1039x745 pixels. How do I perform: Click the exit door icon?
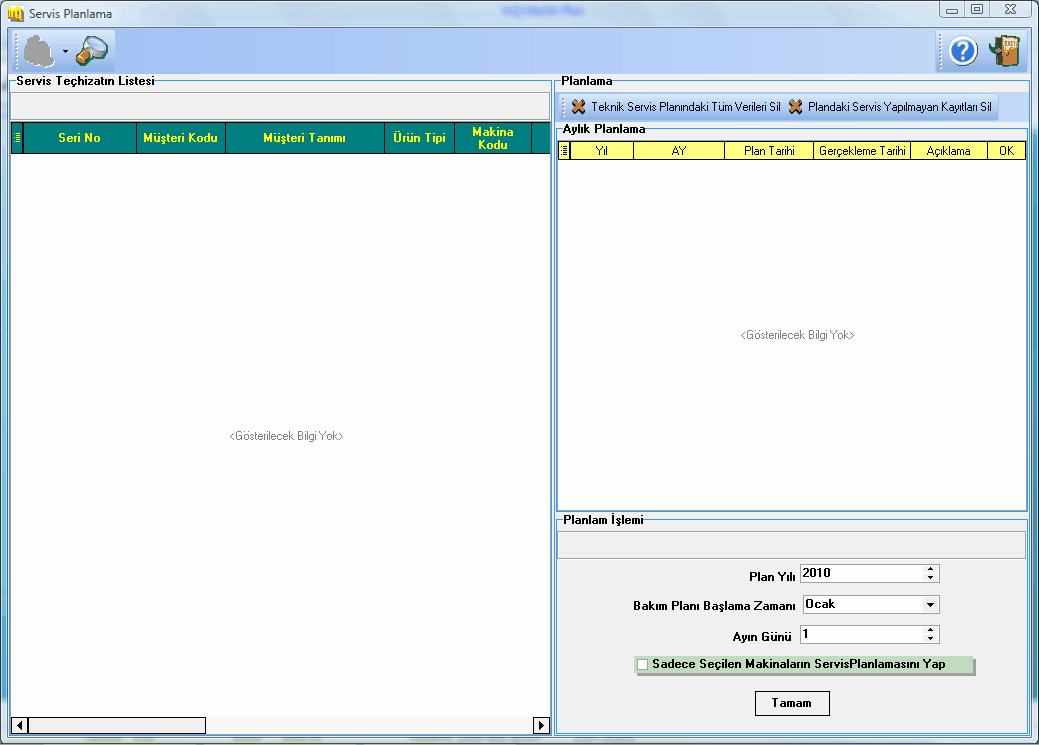click(1005, 51)
